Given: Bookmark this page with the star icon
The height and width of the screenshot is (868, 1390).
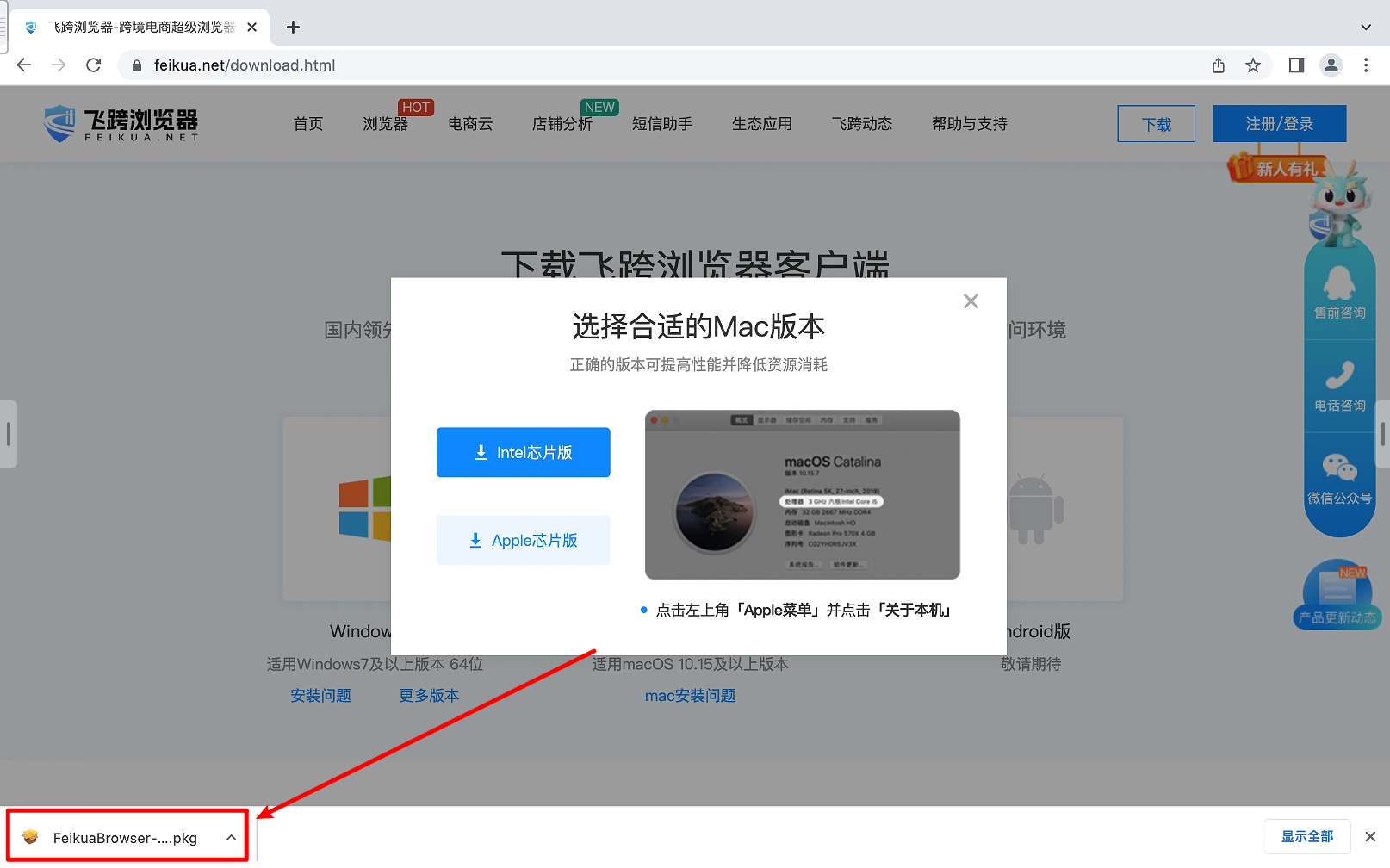Looking at the screenshot, I should pyautogui.click(x=1253, y=65).
